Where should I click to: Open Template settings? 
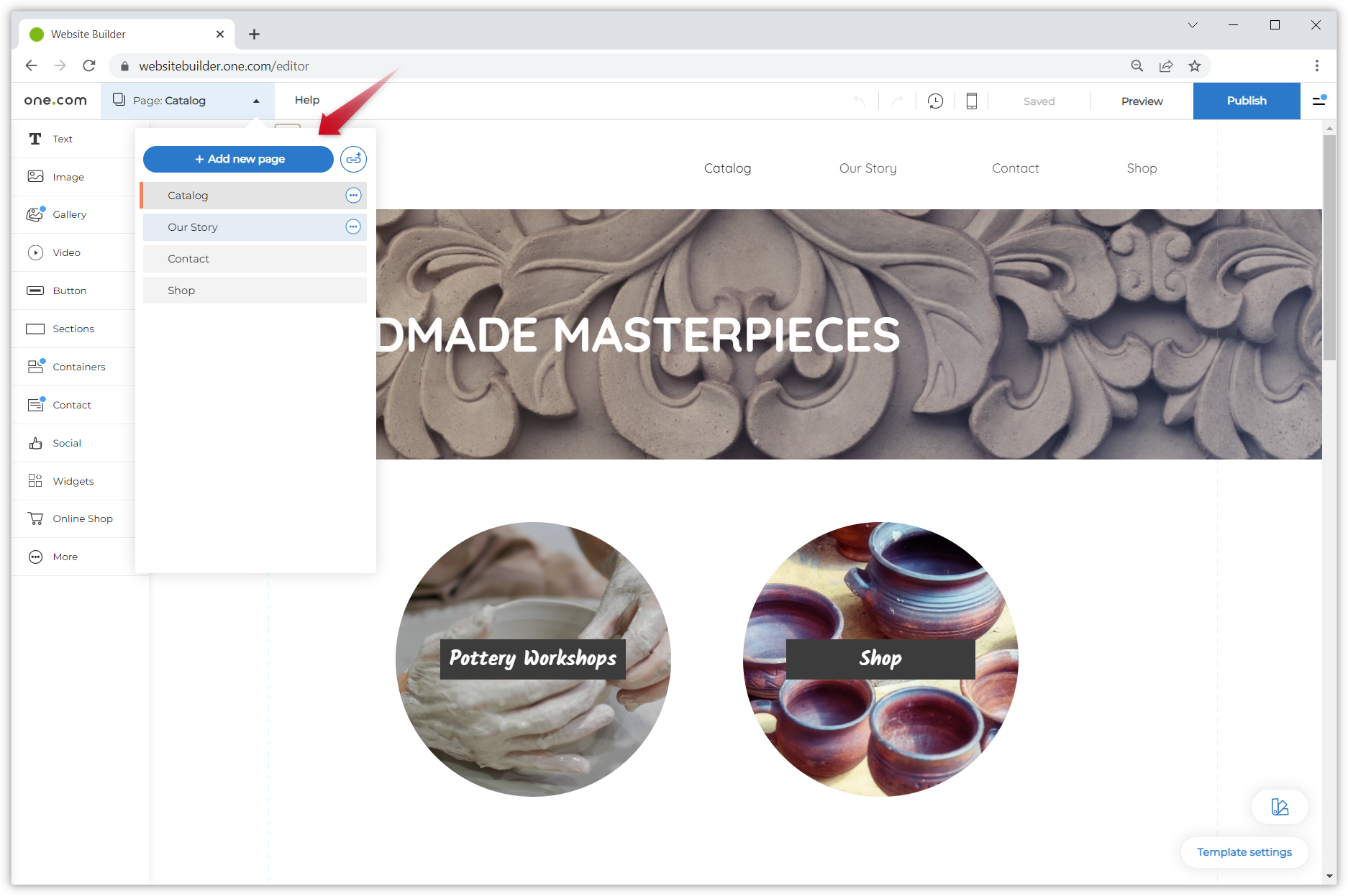[x=1244, y=852]
